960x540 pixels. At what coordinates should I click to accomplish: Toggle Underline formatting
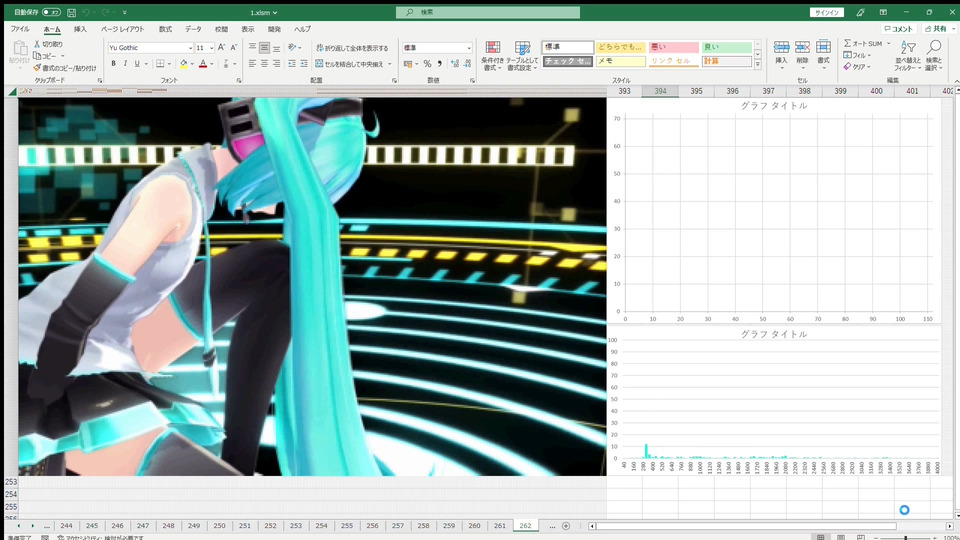click(137, 64)
